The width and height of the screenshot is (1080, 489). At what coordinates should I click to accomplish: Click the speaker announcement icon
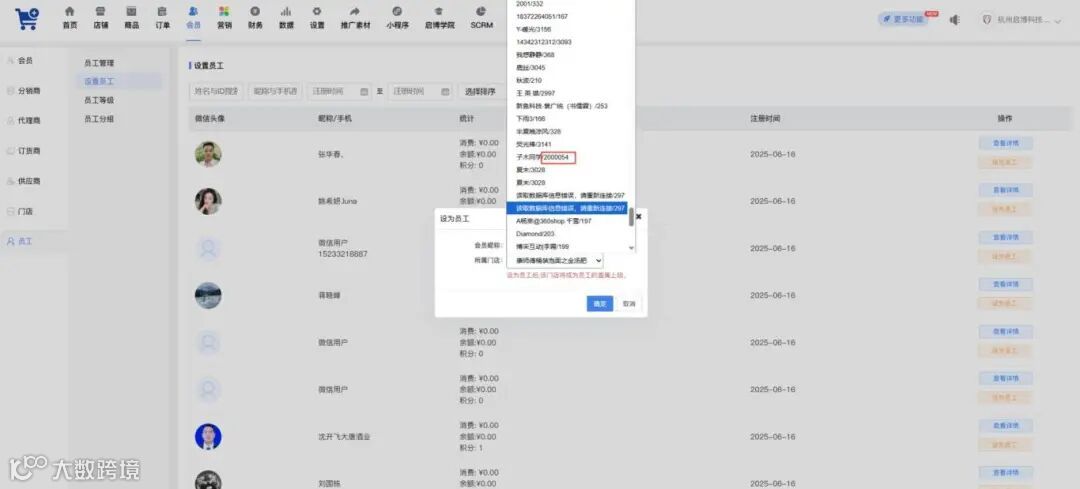point(955,20)
